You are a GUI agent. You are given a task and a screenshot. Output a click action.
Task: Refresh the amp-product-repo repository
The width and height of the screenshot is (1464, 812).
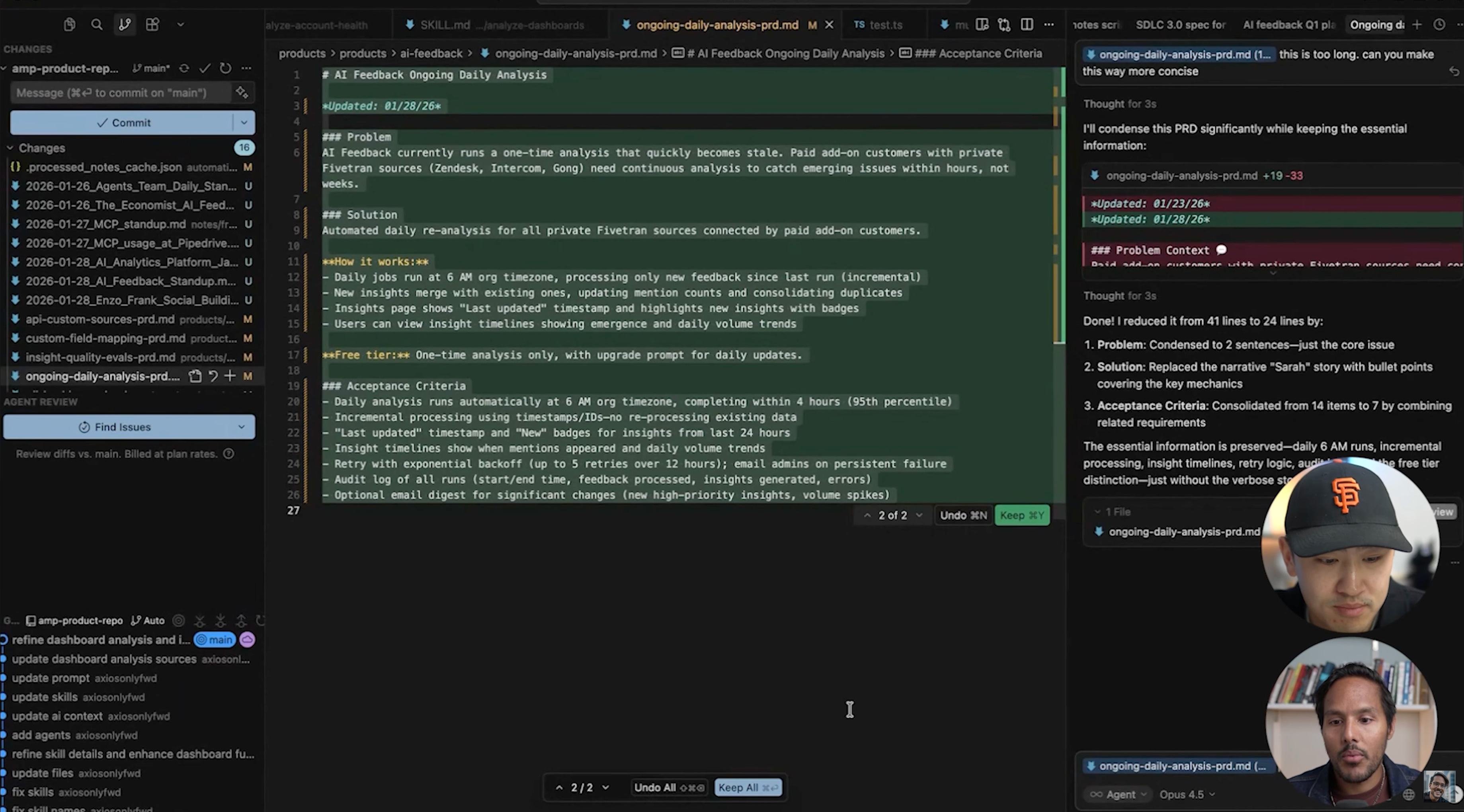click(226, 68)
